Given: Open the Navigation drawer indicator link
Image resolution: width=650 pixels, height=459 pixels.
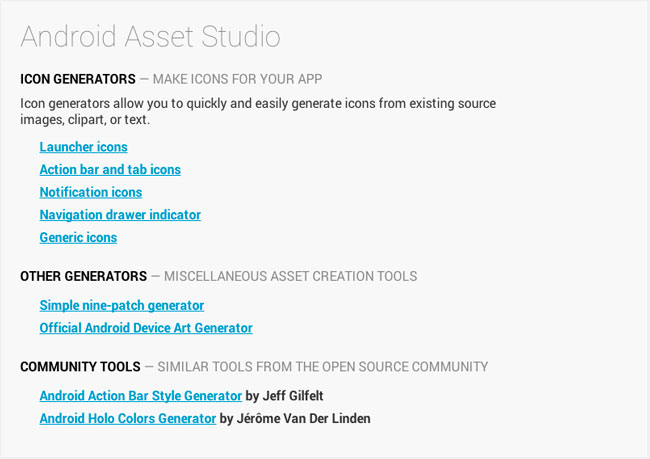Looking at the screenshot, I should click(120, 215).
